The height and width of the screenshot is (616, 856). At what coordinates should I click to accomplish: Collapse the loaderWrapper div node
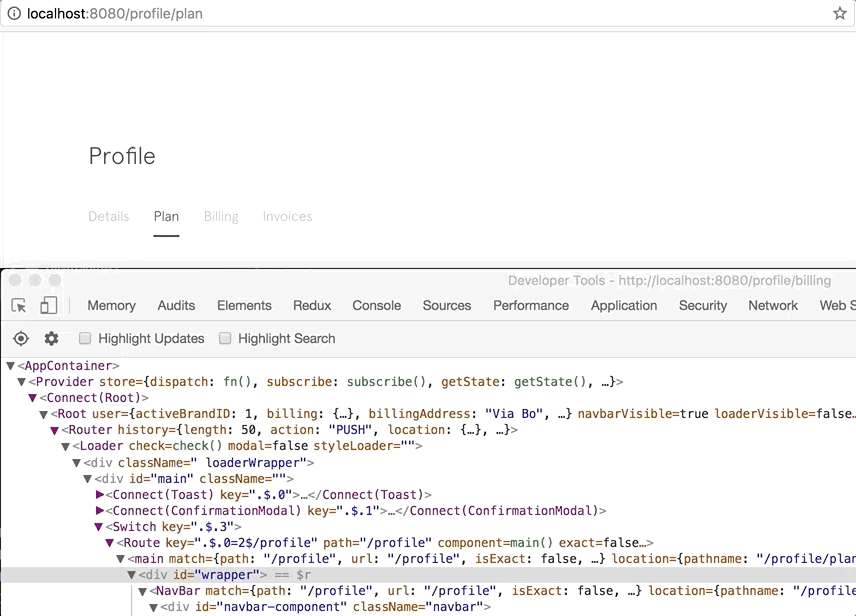(x=76, y=463)
